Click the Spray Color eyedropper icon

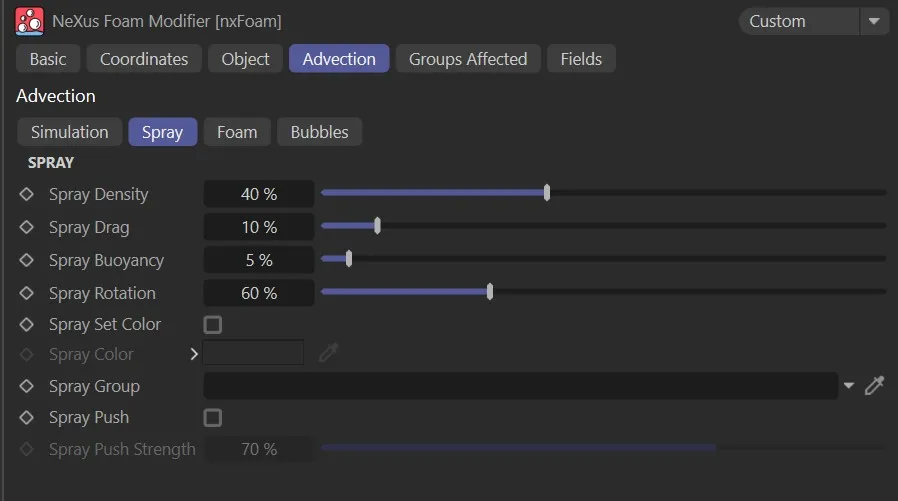pyautogui.click(x=329, y=353)
